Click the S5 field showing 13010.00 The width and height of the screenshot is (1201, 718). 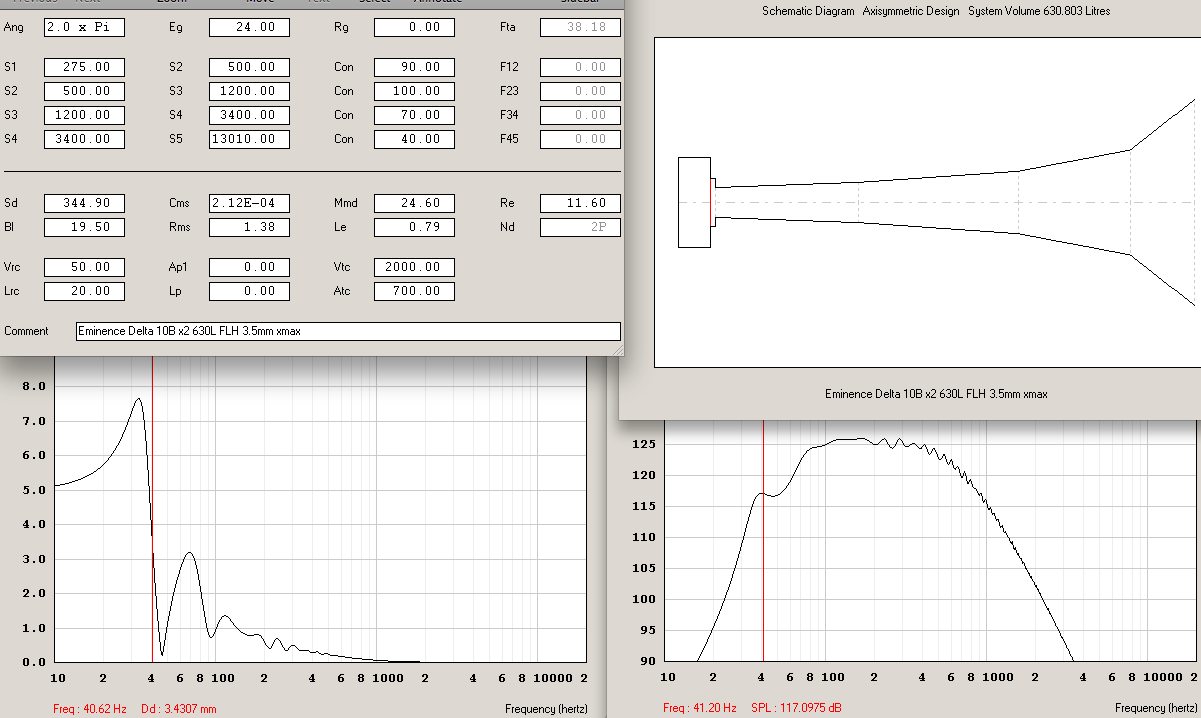tap(250, 139)
